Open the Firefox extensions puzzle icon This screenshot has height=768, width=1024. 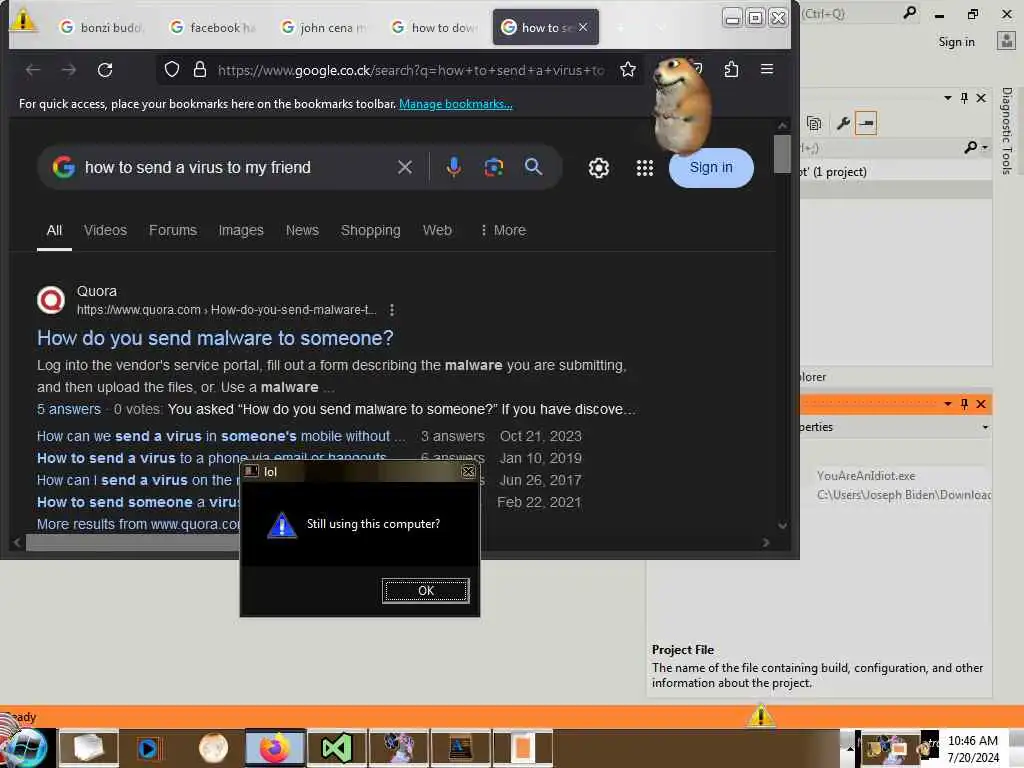(731, 69)
